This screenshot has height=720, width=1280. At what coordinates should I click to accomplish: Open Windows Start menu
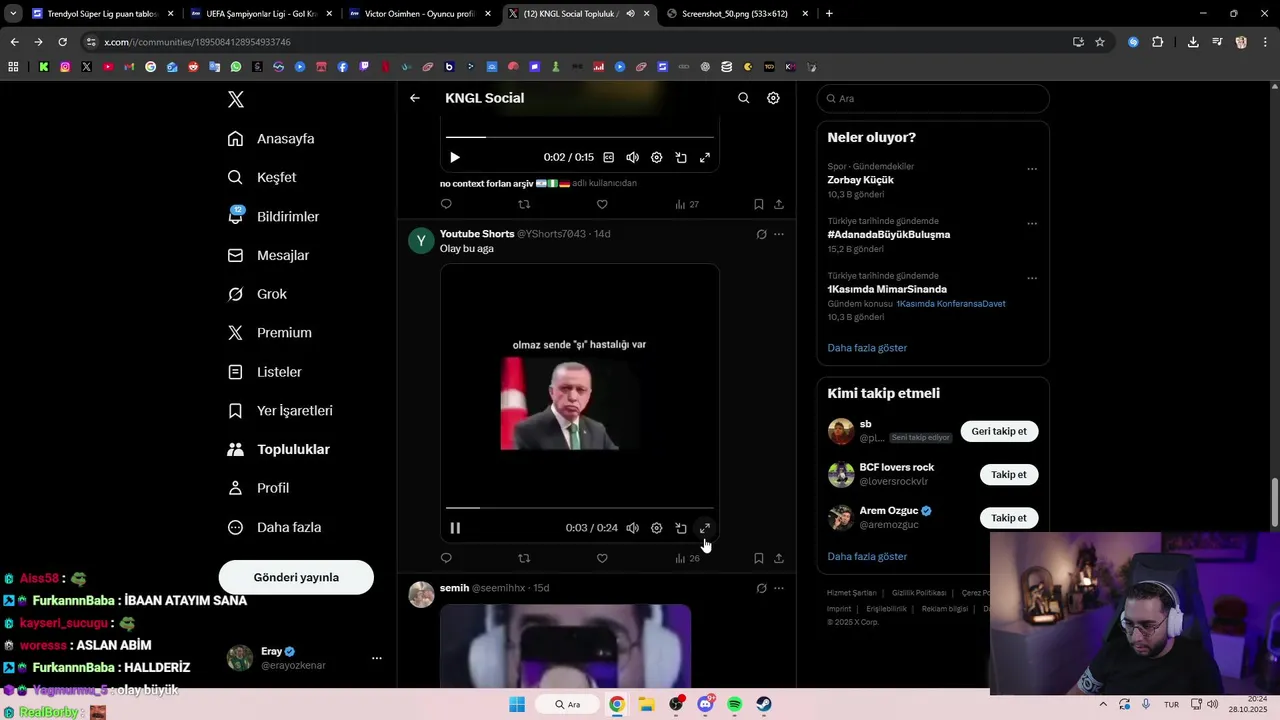(517, 704)
